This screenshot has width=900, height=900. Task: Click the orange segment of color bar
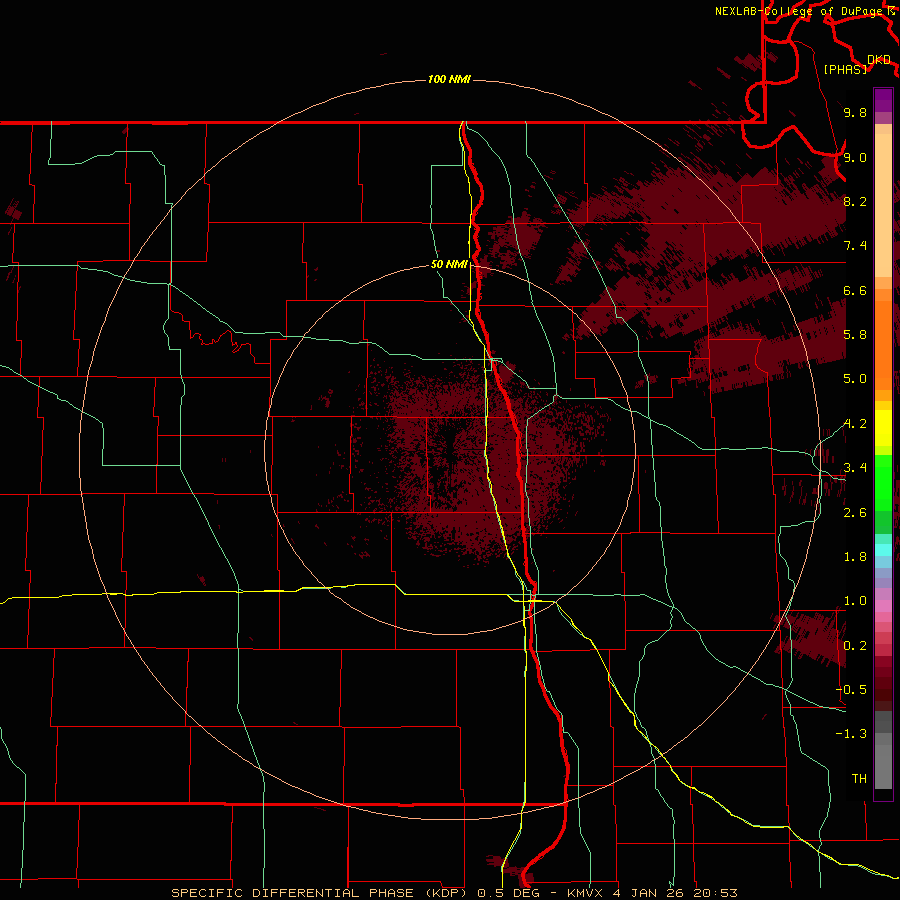click(x=883, y=344)
